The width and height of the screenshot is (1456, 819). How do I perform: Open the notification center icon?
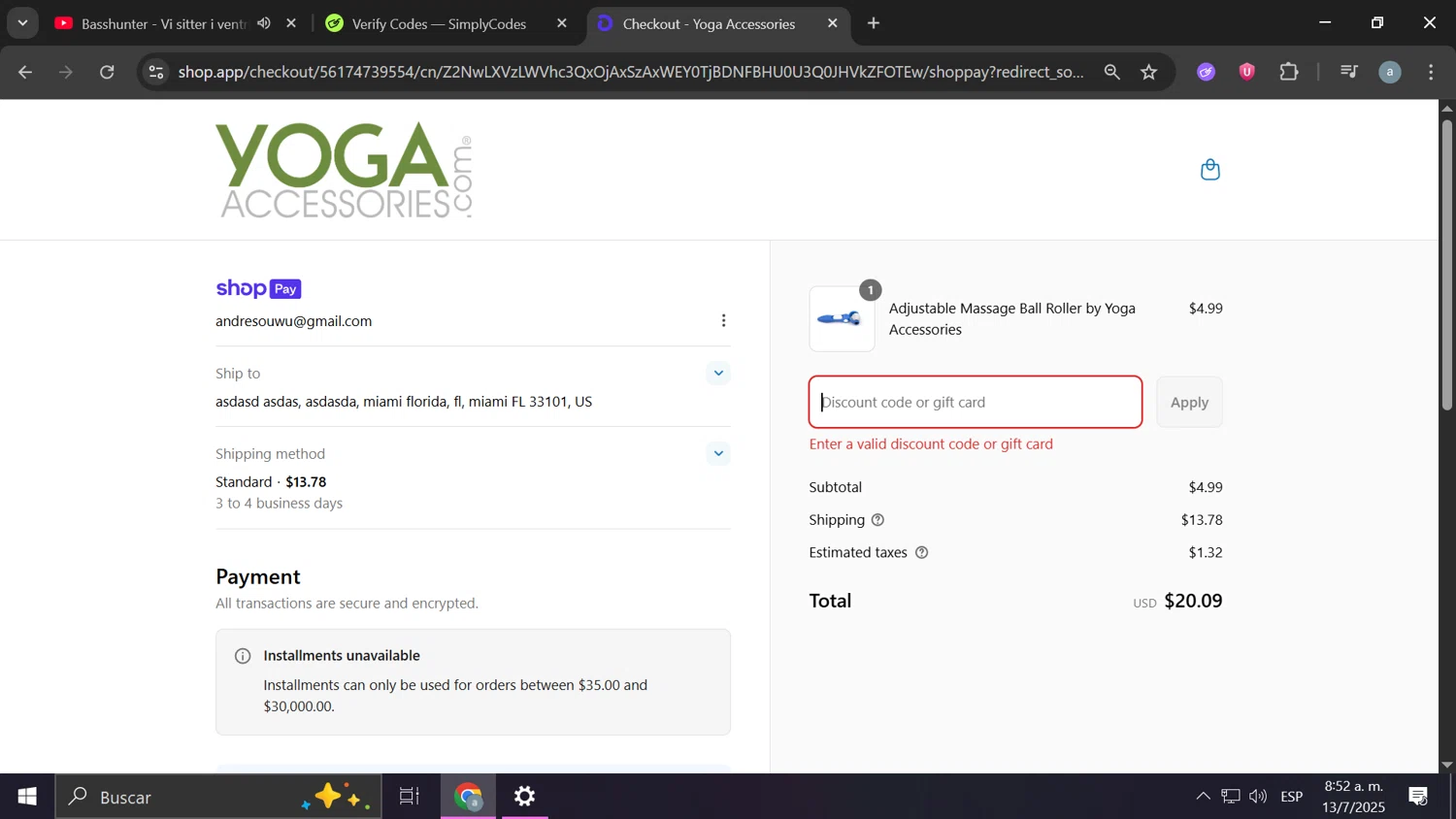point(1418,797)
